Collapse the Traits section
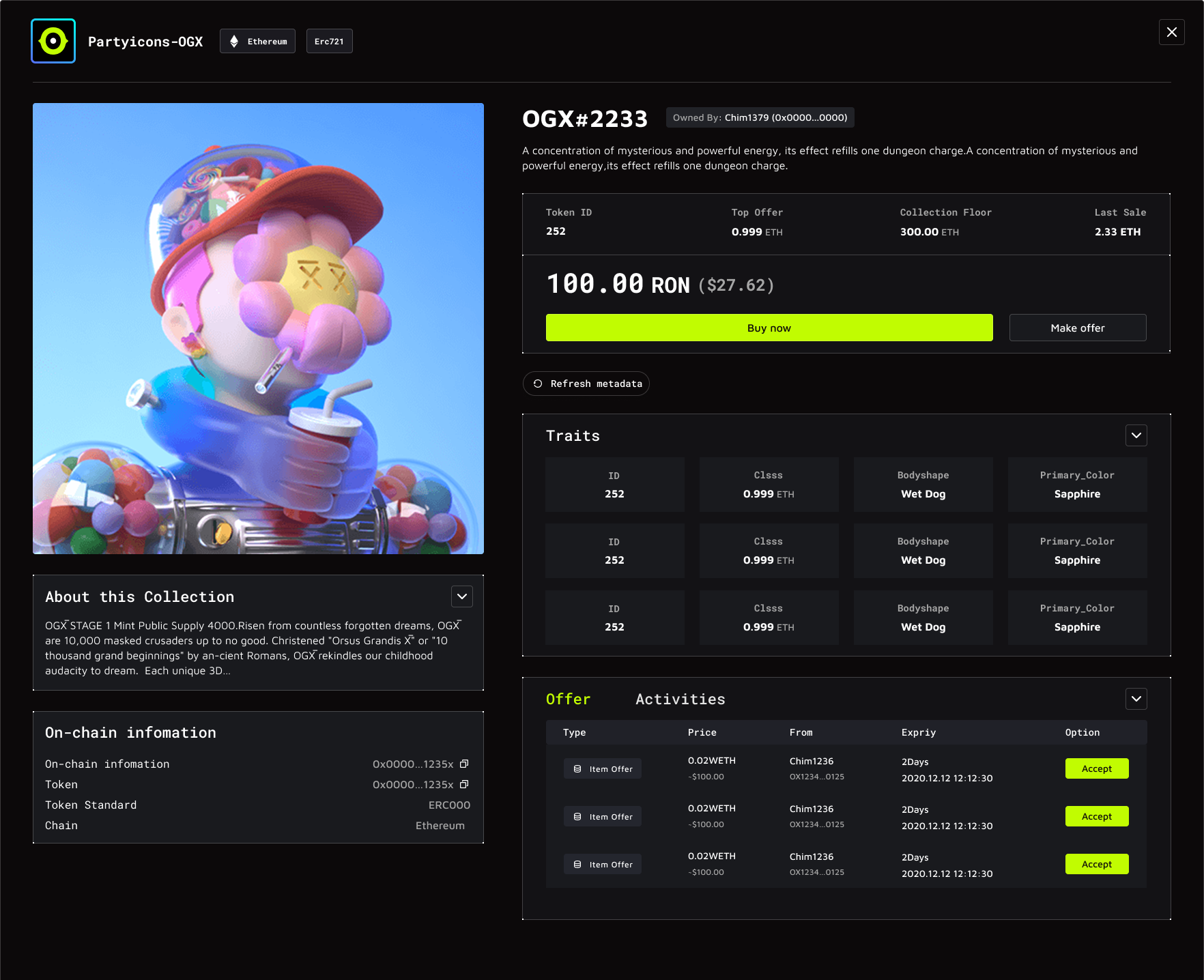Viewport: 1204px width, 980px height. (1136, 435)
